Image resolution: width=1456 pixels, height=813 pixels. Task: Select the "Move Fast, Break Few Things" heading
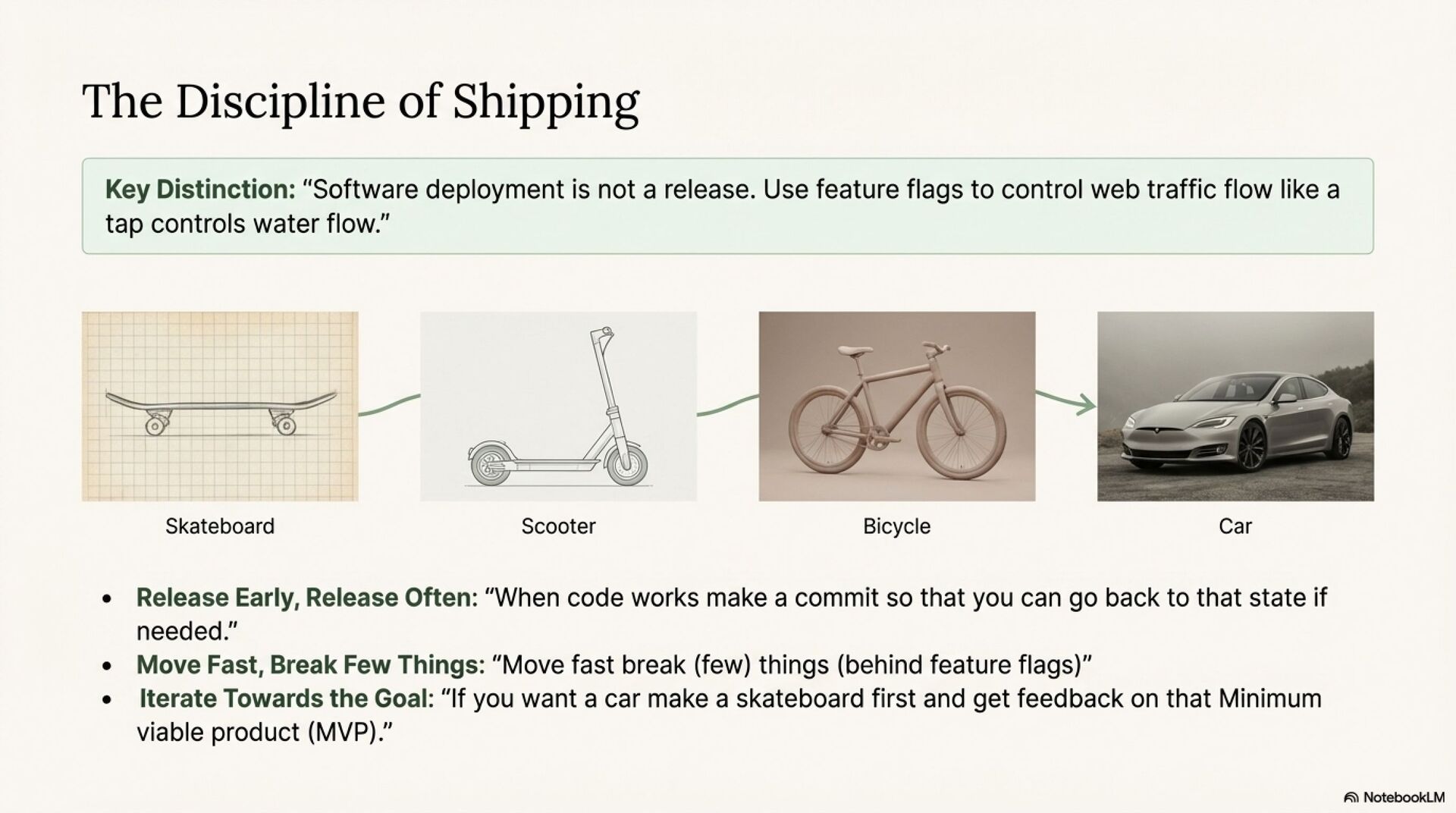pos(310,665)
